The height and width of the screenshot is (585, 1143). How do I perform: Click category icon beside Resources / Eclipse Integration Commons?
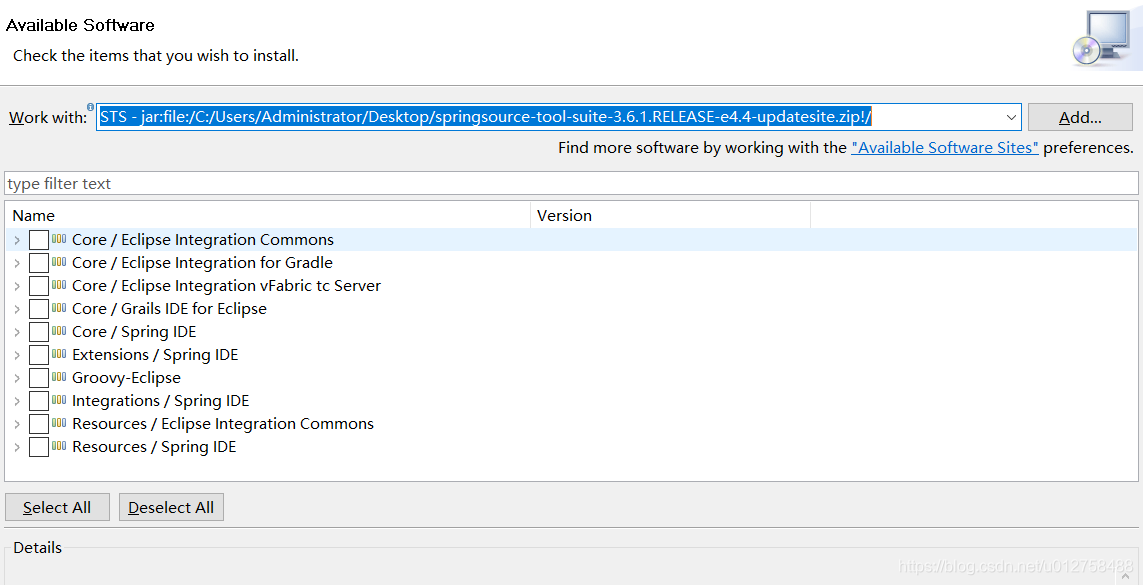coord(59,423)
